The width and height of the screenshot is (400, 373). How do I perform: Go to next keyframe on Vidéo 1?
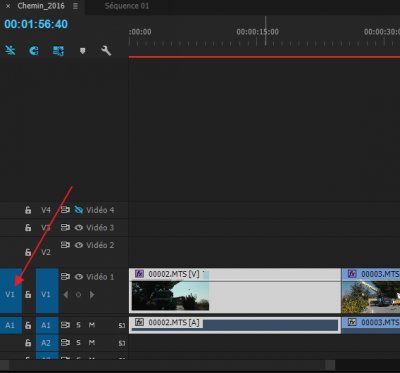(x=92, y=295)
